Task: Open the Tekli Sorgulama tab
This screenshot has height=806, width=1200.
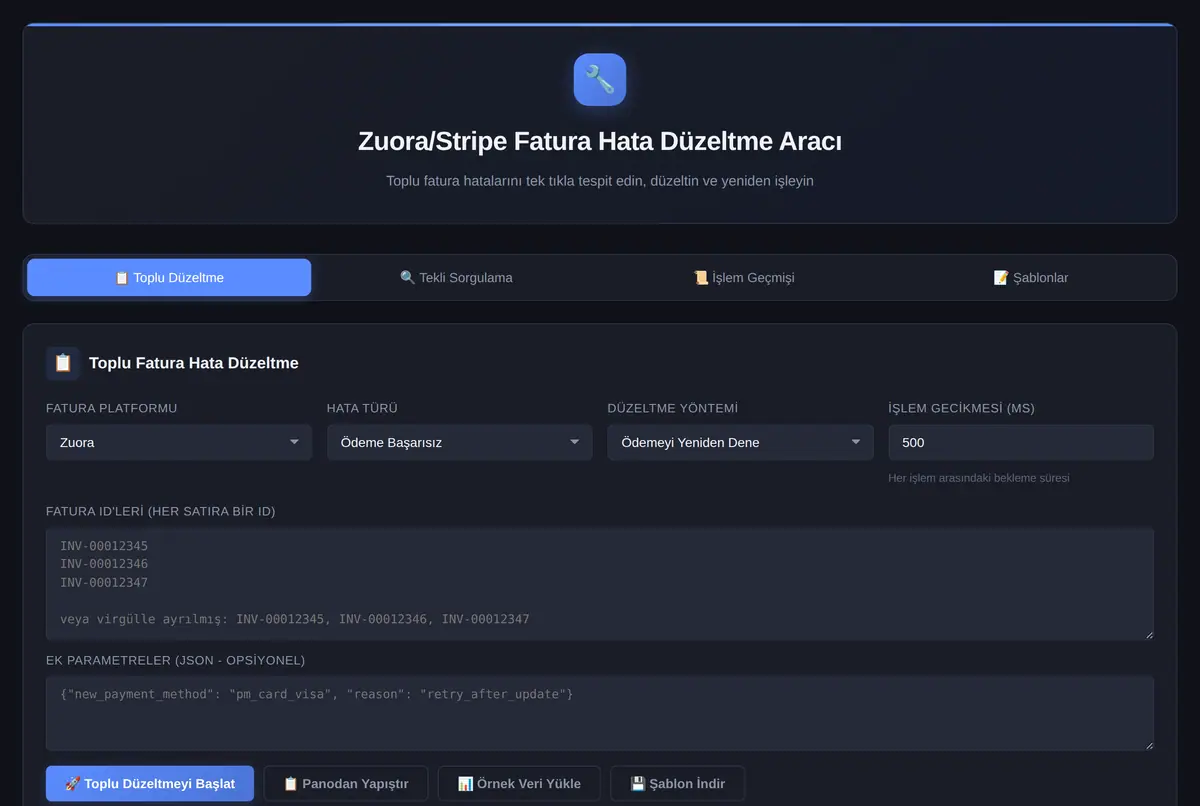Action: [456, 277]
